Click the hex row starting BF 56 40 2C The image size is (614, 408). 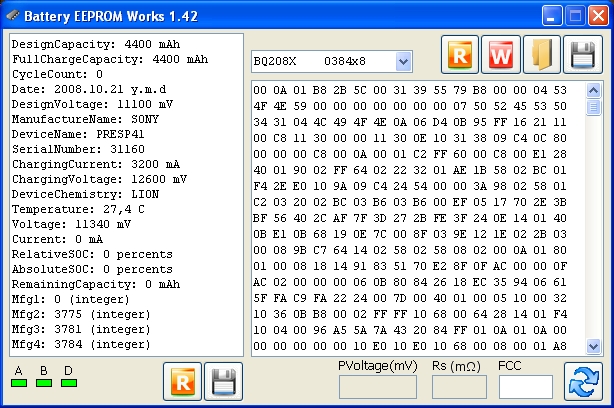(x=410, y=218)
